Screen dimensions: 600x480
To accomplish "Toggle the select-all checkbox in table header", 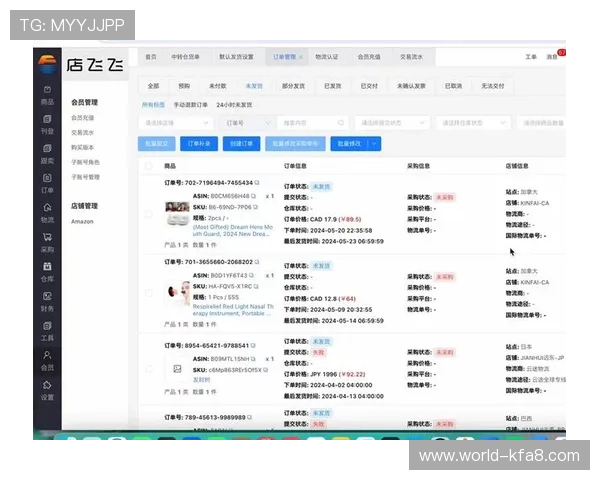I will [x=149, y=166].
